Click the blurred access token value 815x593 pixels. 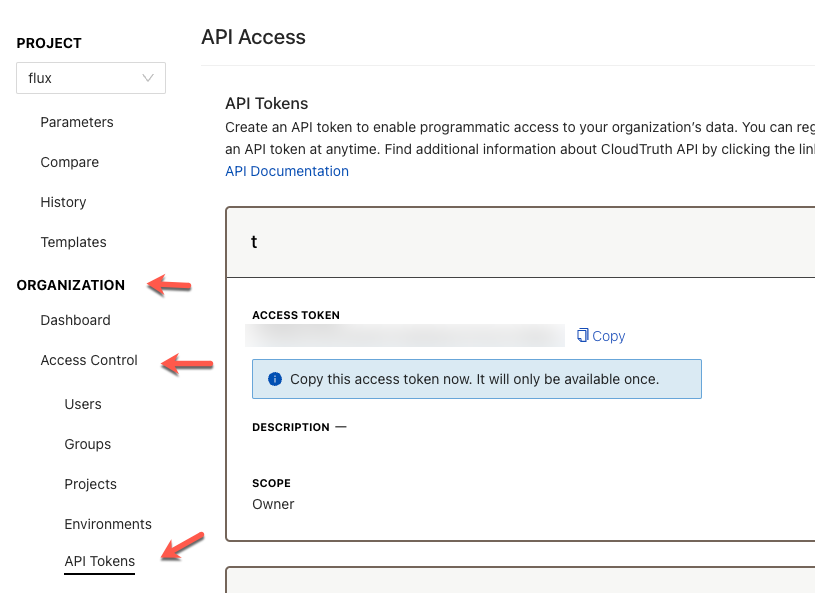[x=405, y=336]
